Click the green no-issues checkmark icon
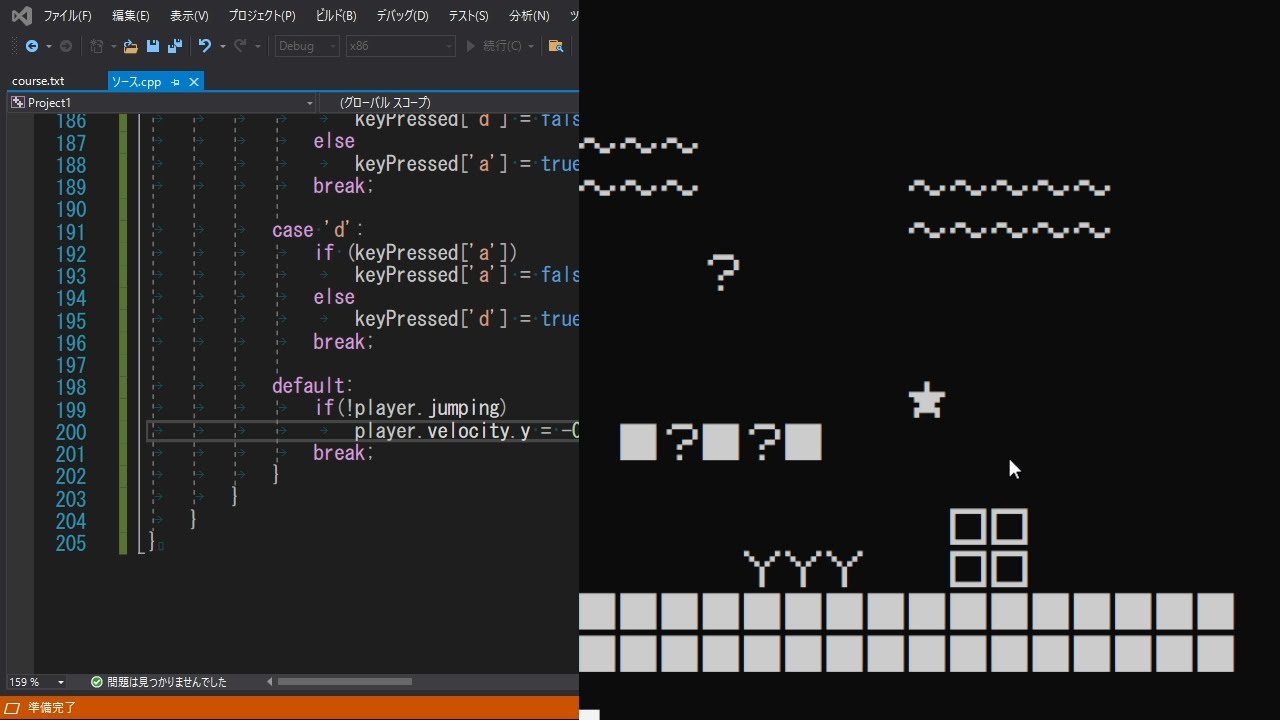The image size is (1280, 720). [x=97, y=682]
